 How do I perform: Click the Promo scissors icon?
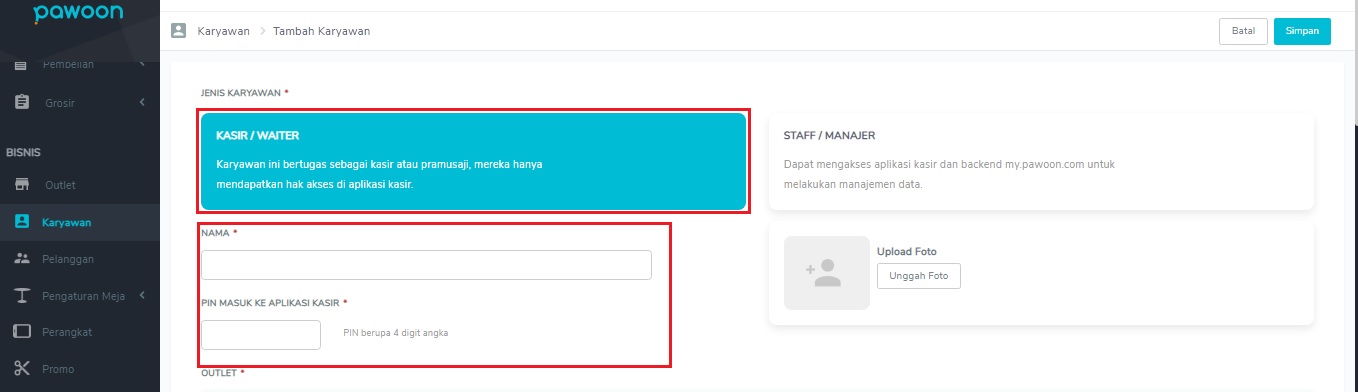click(22, 369)
